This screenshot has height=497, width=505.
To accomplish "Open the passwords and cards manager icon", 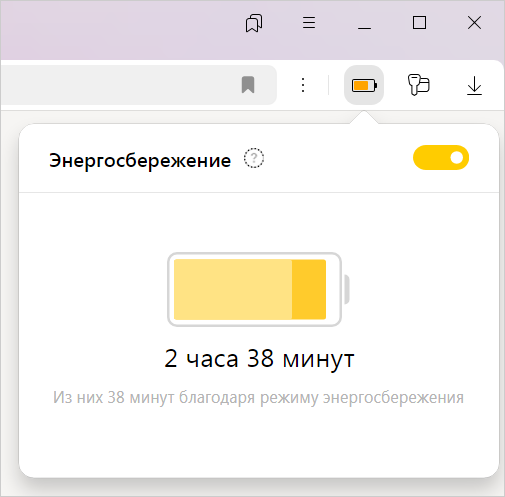I will pos(419,85).
